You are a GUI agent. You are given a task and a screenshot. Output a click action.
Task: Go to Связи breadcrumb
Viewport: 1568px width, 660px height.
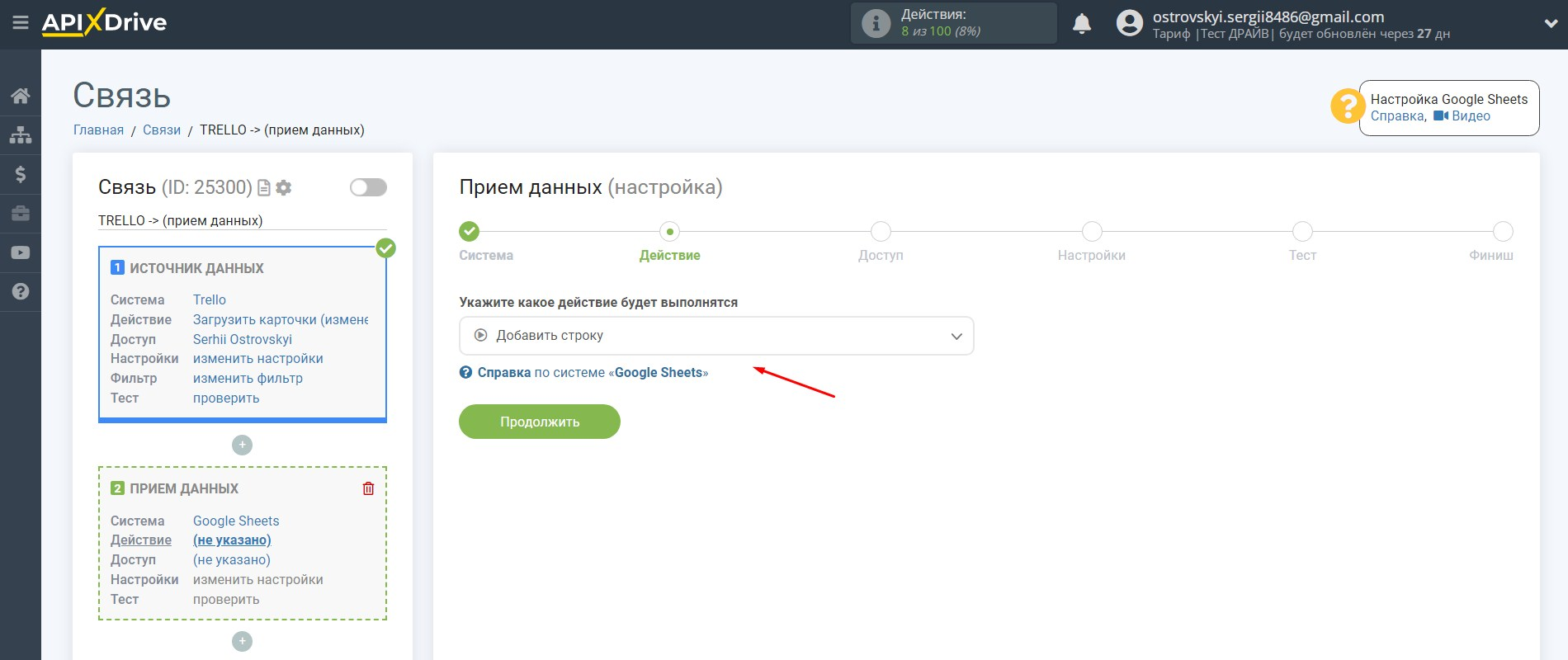(162, 130)
